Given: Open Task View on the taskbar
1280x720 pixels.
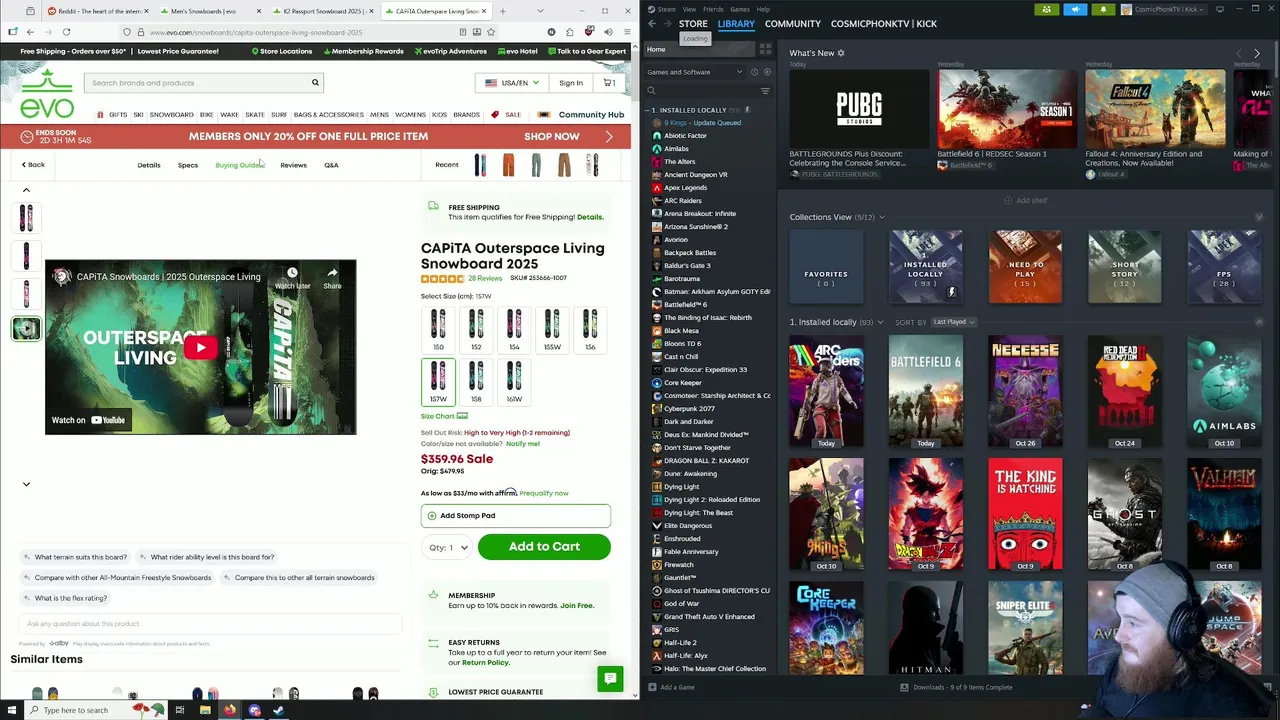Looking at the screenshot, I should pyautogui.click(x=180, y=710).
